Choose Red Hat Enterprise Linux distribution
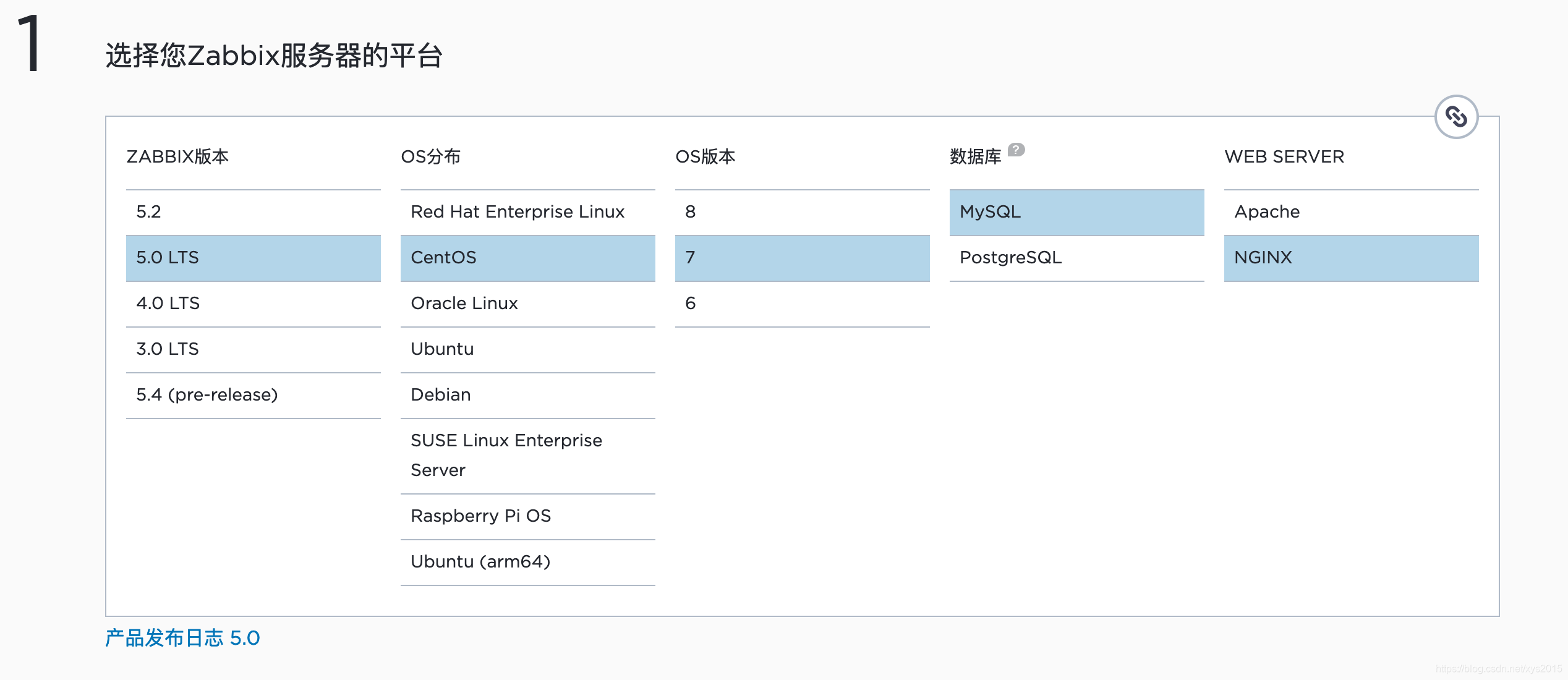This screenshot has height=680, width=1568. tap(528, 212)
